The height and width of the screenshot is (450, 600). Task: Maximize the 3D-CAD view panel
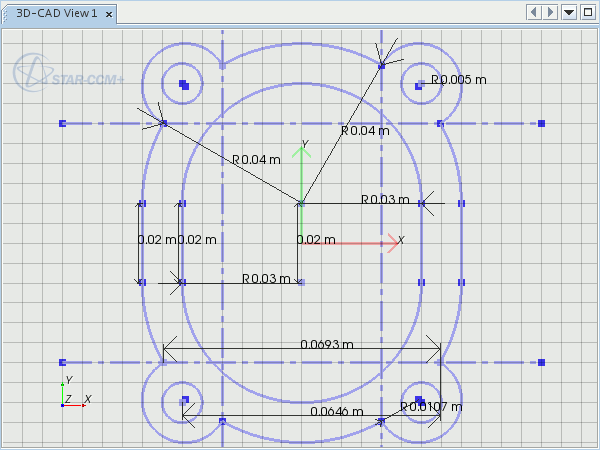tap(587, 12)
